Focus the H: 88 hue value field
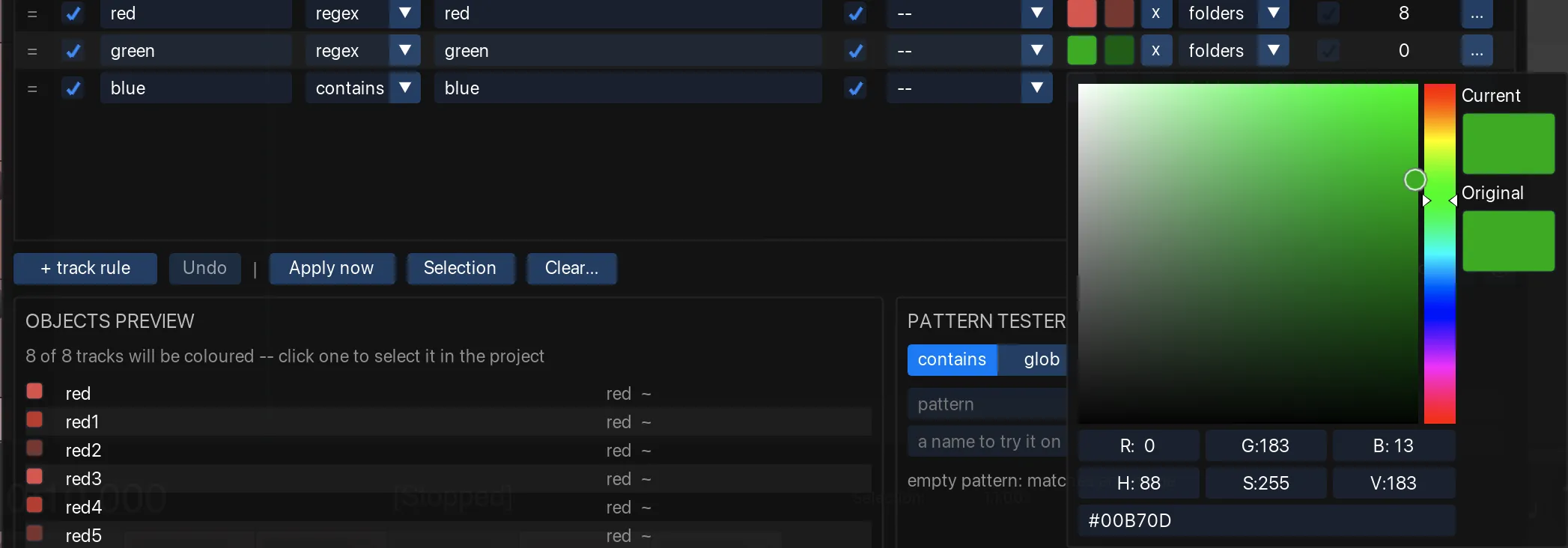Image resolution: width=1568 pixels, height=548 pixels. click(x=1139, y=483)
